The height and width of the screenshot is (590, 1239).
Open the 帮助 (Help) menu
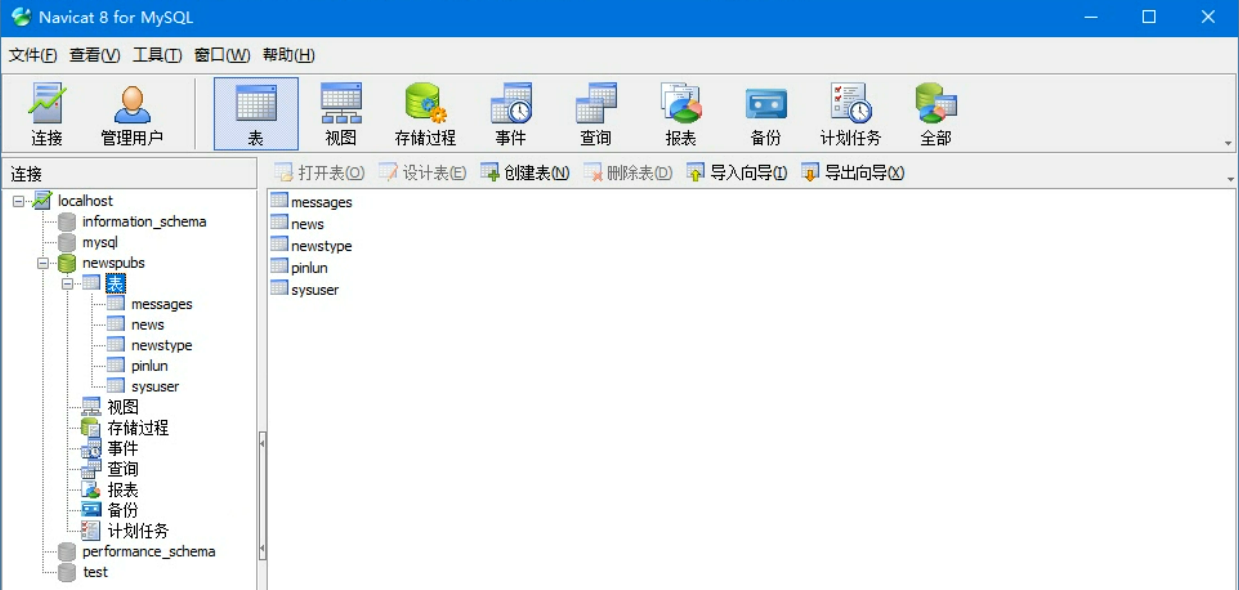click(288, 55)
